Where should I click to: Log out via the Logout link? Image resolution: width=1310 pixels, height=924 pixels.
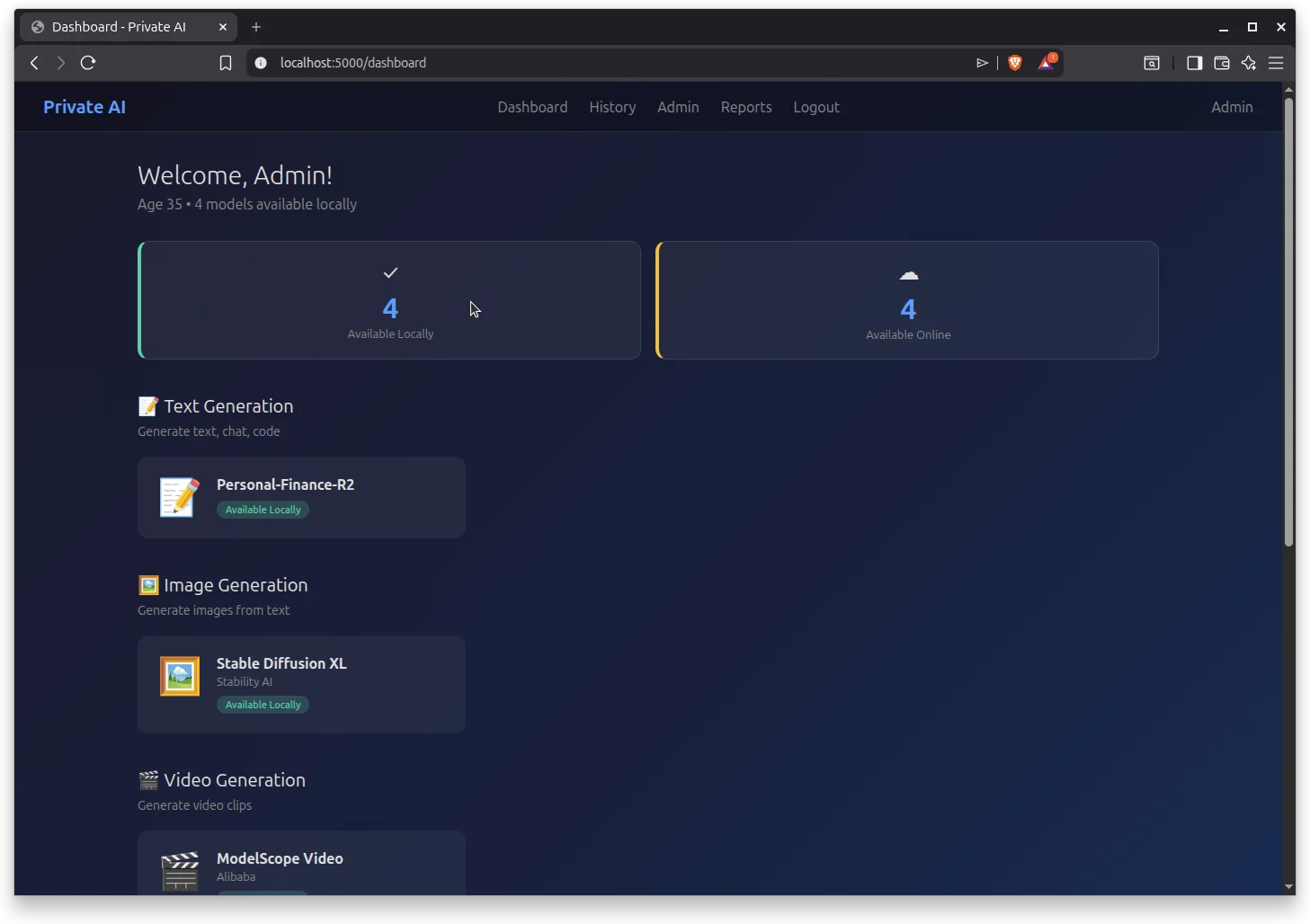(x=815, y=107)
